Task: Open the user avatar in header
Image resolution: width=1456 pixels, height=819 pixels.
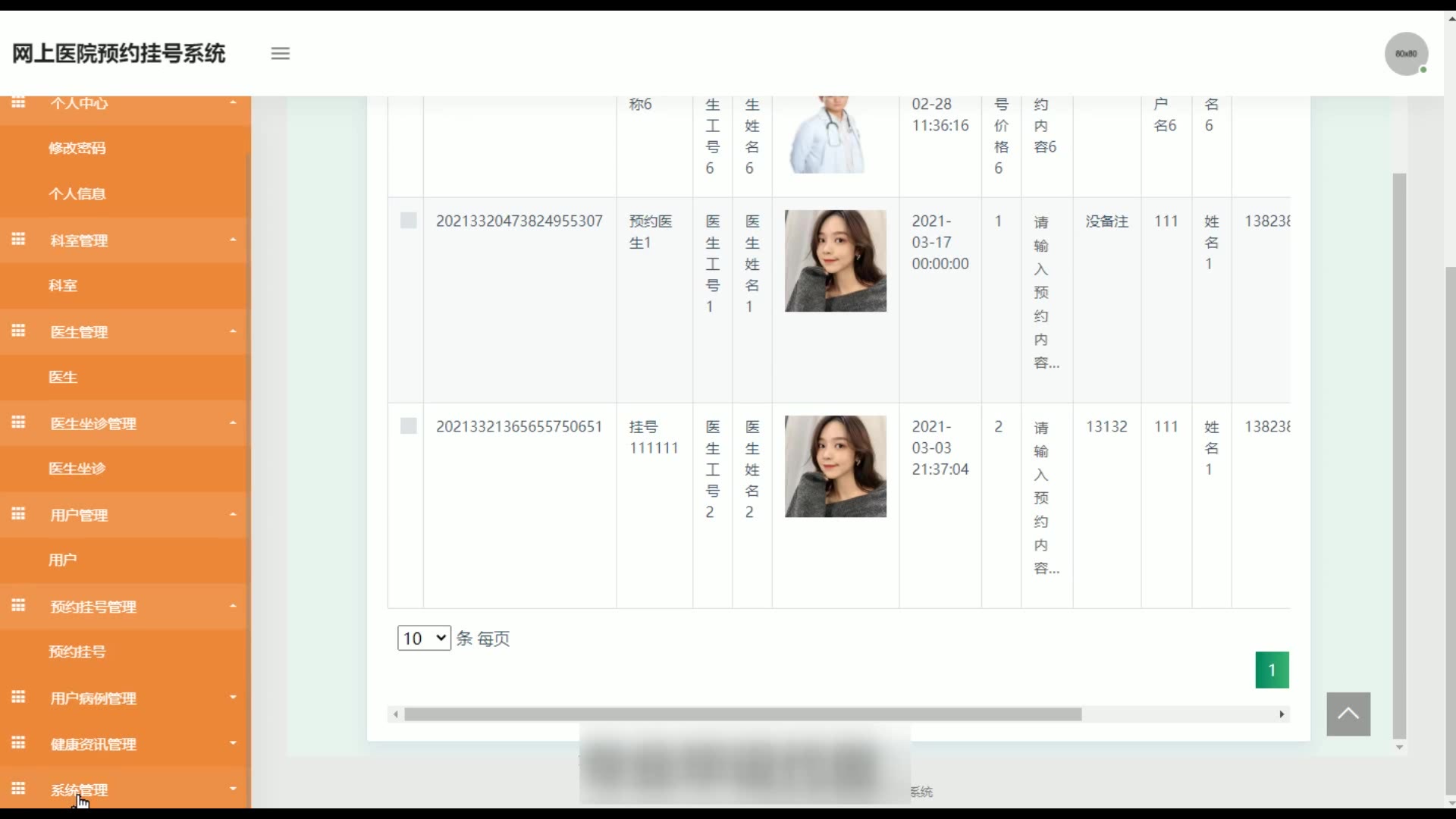Action: [1406, 54]
